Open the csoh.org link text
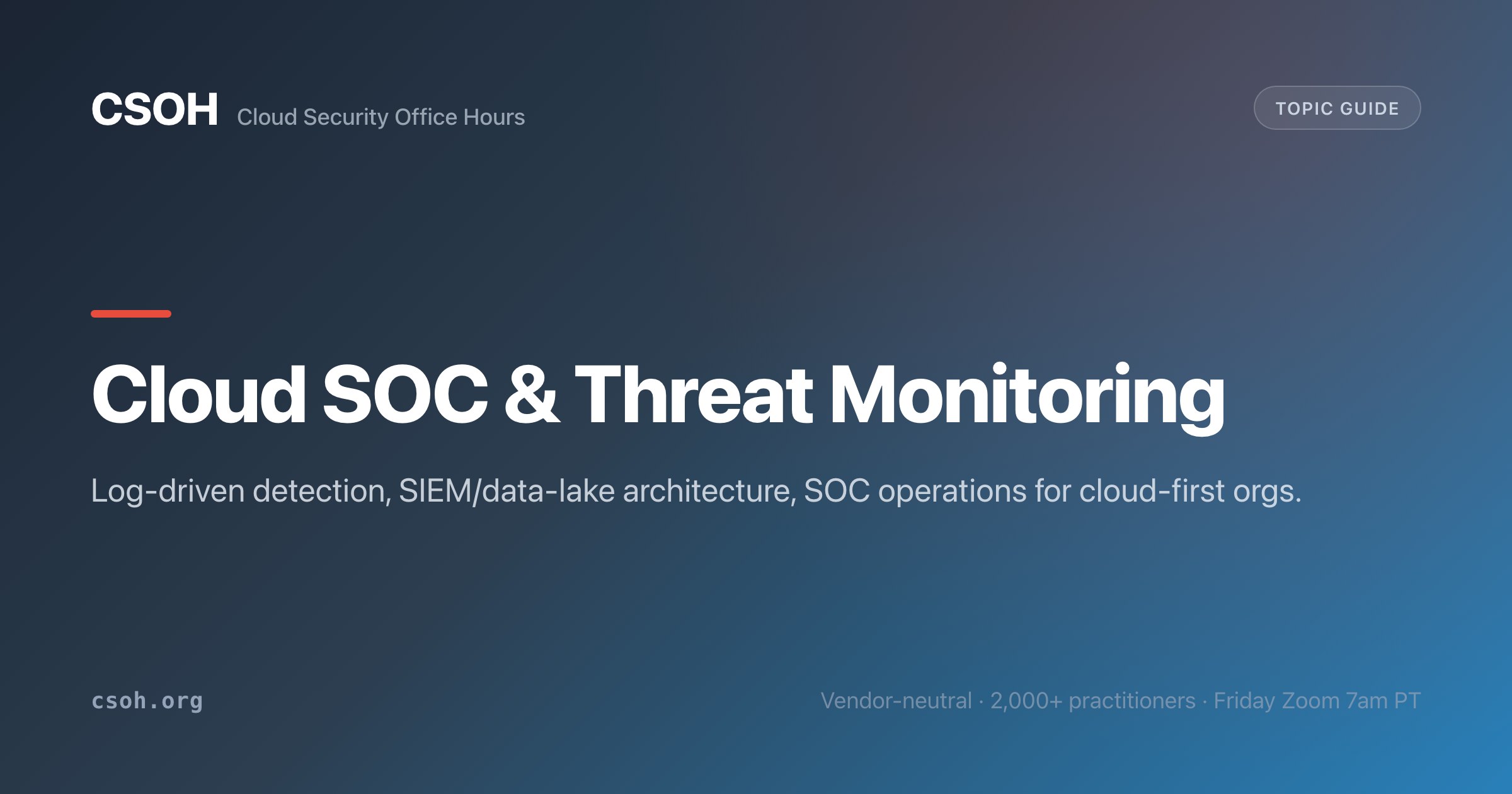 (x=147, y=701)
